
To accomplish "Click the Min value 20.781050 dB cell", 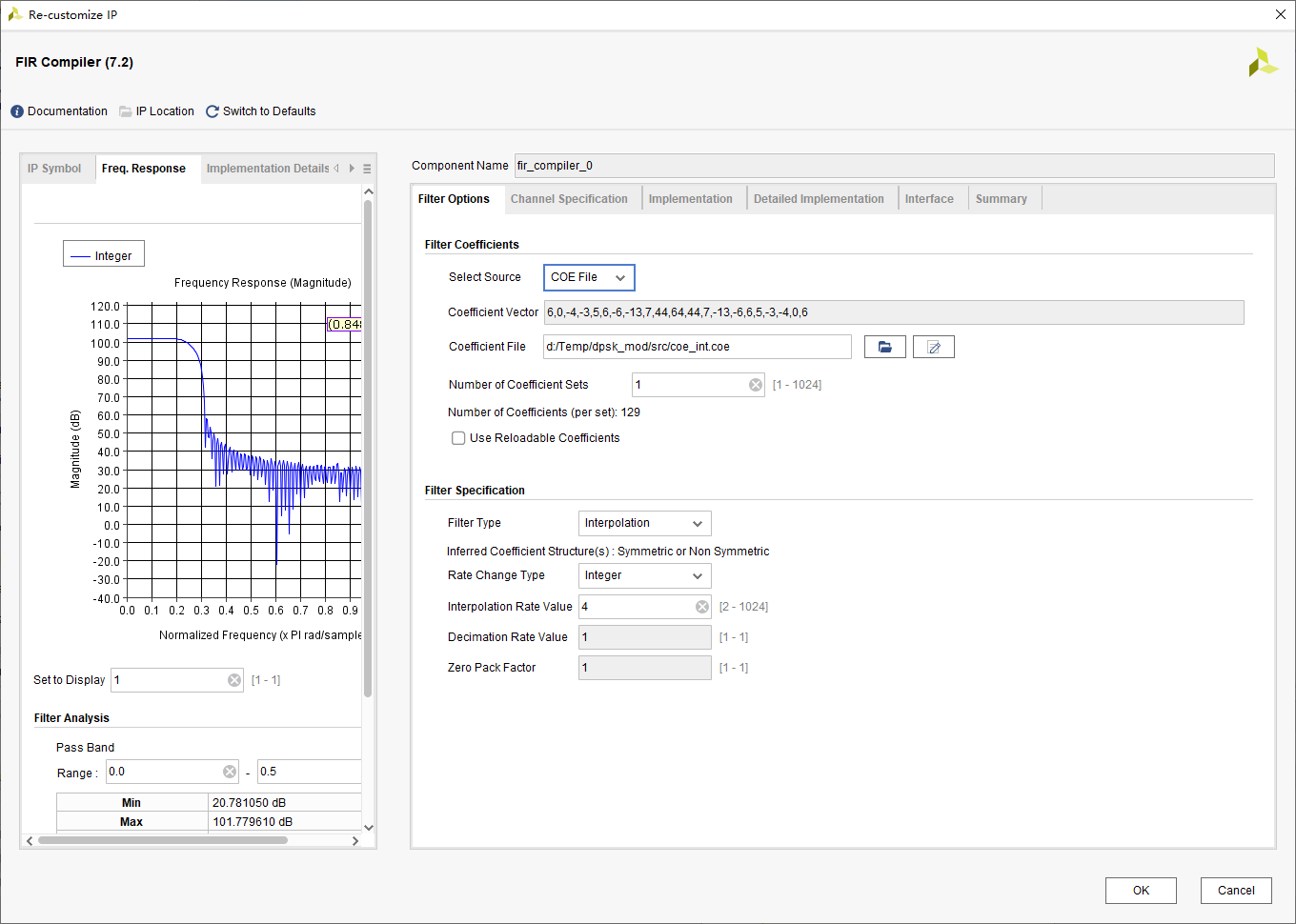I will 285,803.
